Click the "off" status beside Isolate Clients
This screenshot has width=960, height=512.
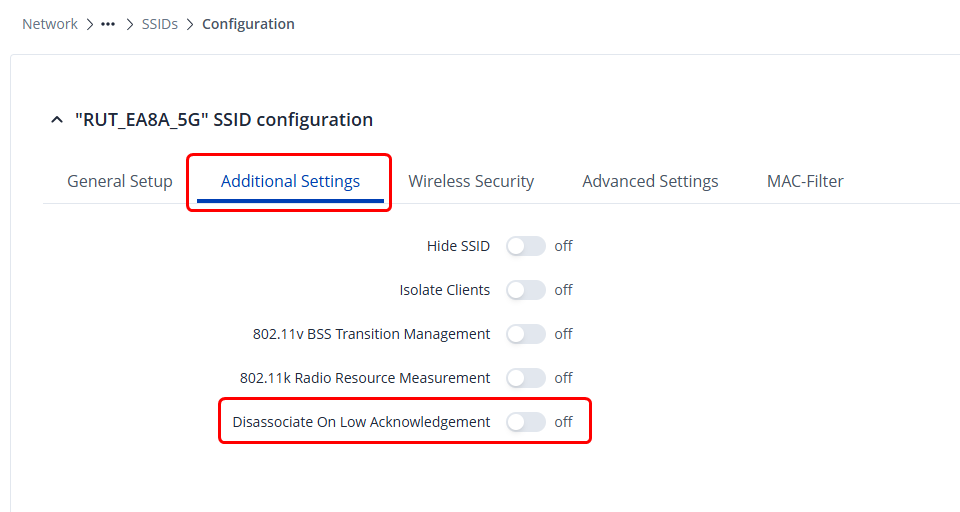[564, 290]
